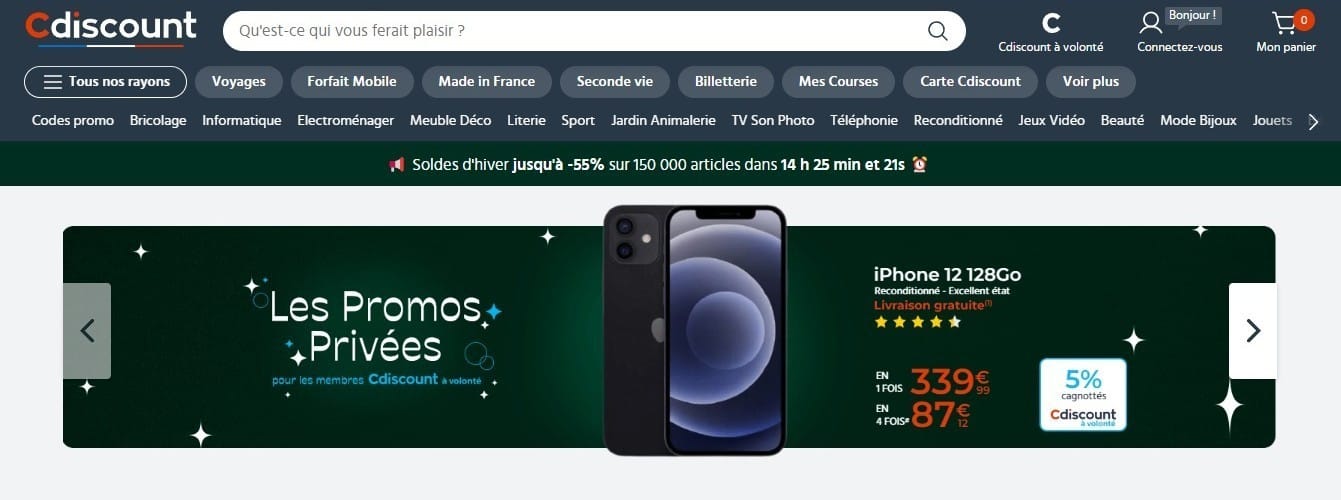
Task: Open the Mon panier shopping cart icon
Action: [1284, 22]
